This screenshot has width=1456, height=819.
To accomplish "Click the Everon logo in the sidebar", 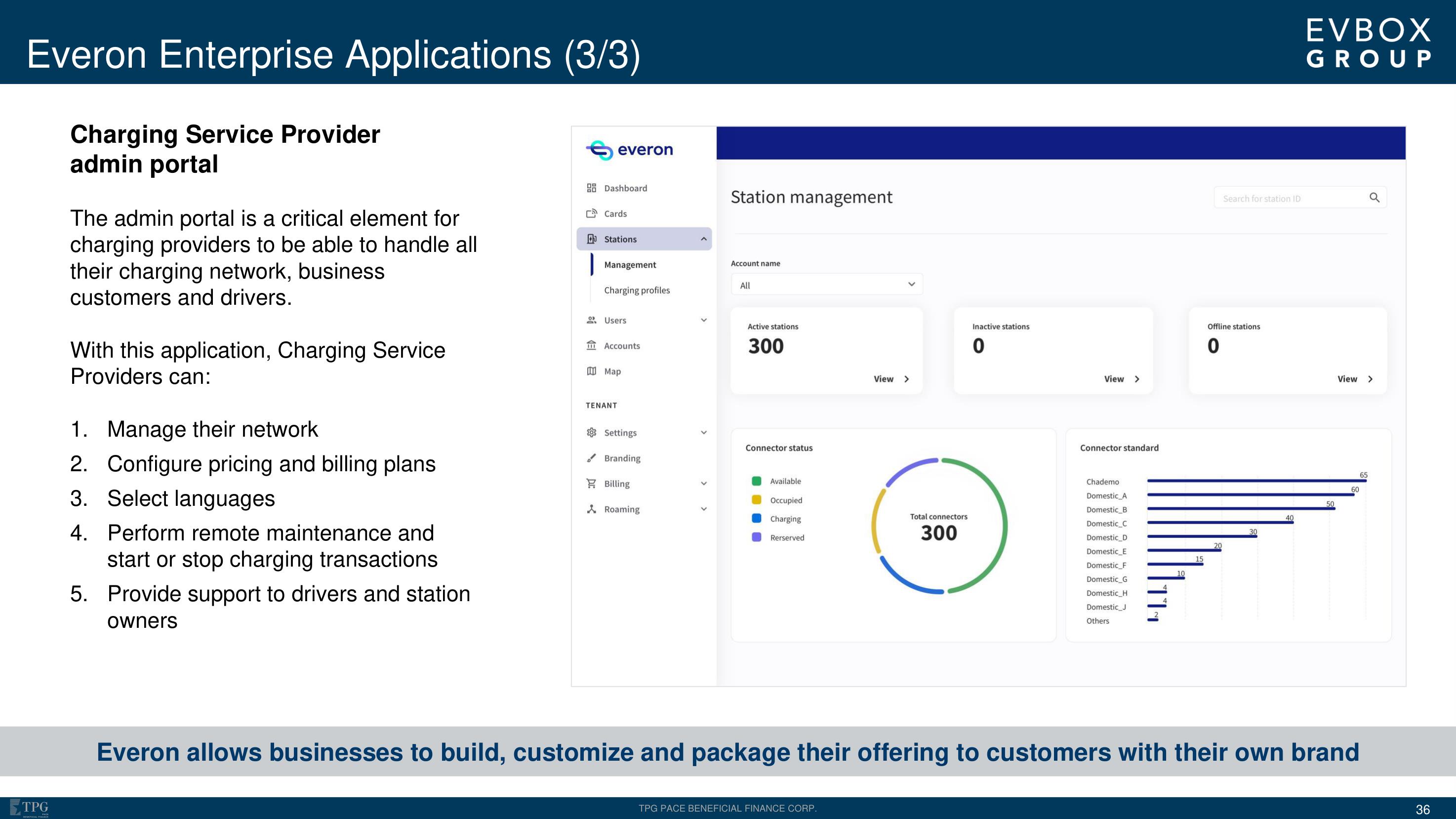I will 629,150.
